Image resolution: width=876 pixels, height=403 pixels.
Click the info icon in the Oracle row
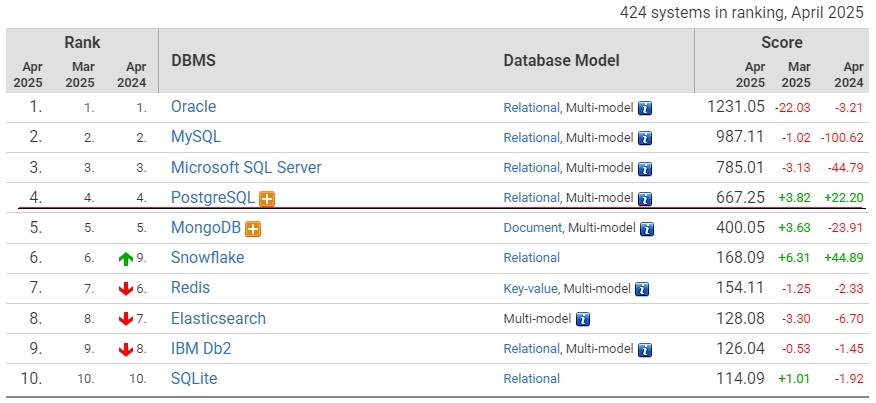pos(645,108)
